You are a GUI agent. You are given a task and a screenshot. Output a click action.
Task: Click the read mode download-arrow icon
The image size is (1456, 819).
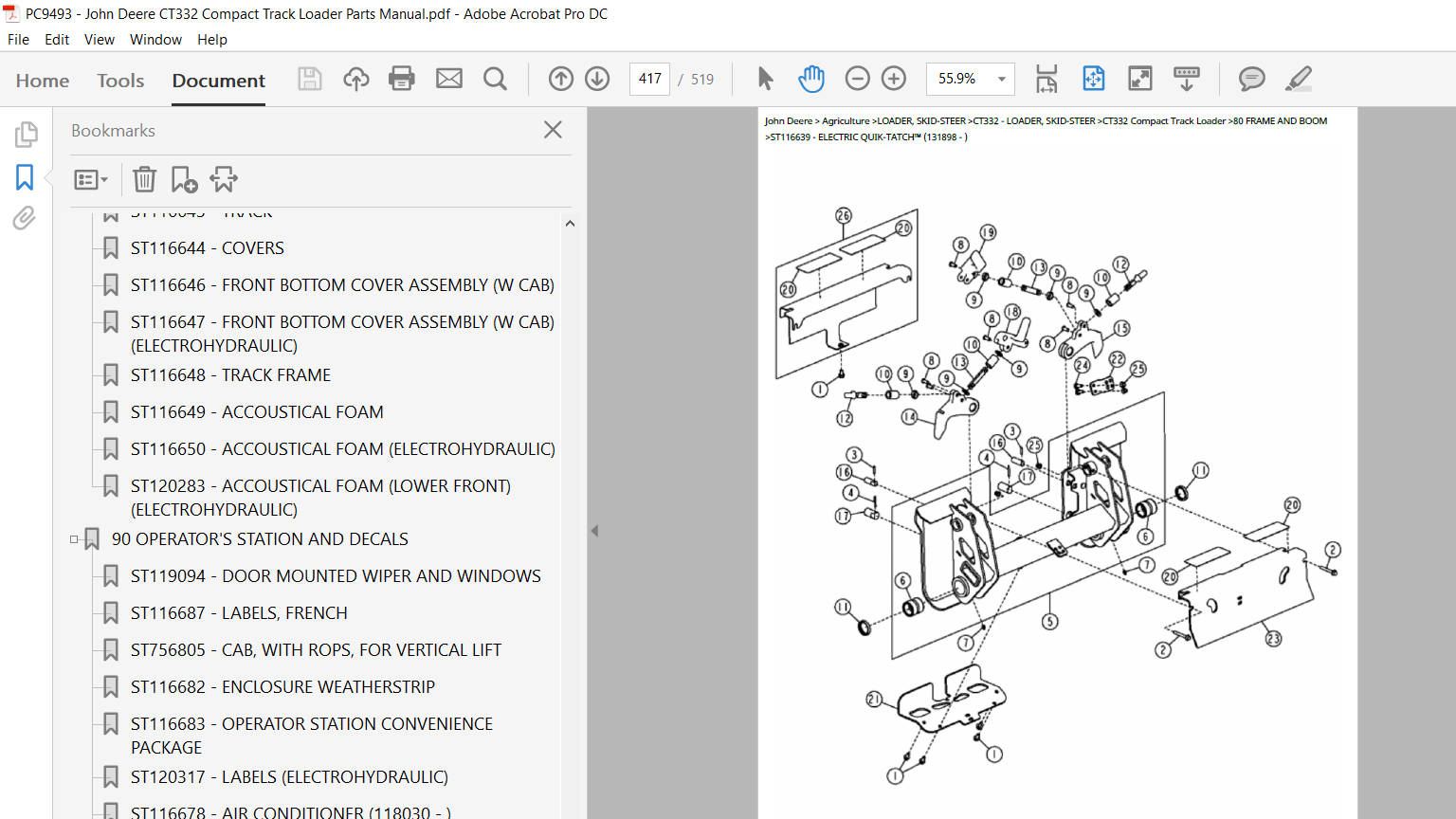(1187, 79)
